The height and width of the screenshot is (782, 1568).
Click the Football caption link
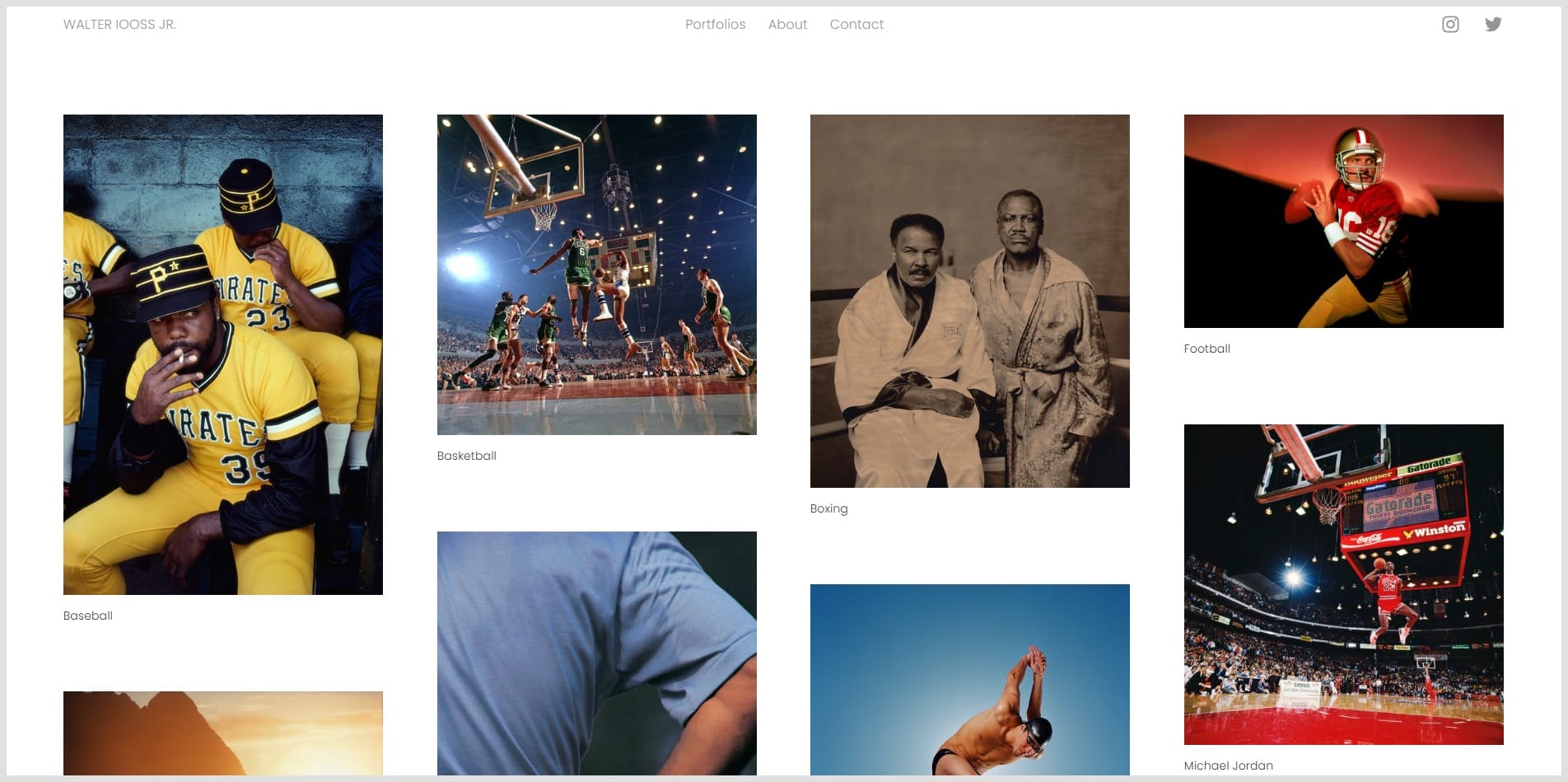tap(1207, 349)
